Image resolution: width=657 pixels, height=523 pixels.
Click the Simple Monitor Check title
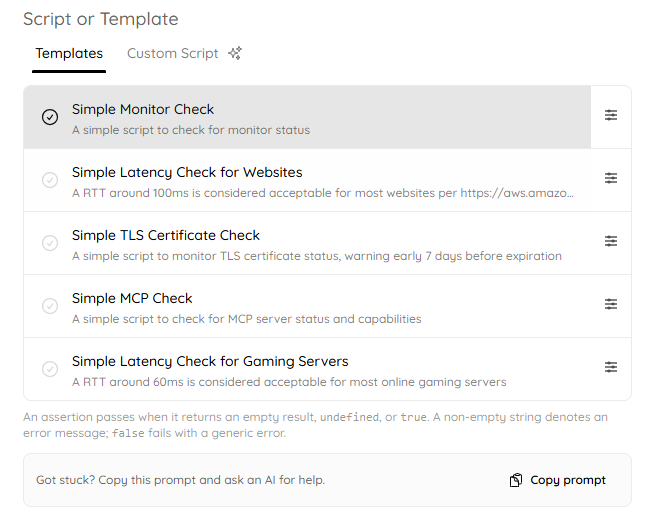(x=143, y=109)
